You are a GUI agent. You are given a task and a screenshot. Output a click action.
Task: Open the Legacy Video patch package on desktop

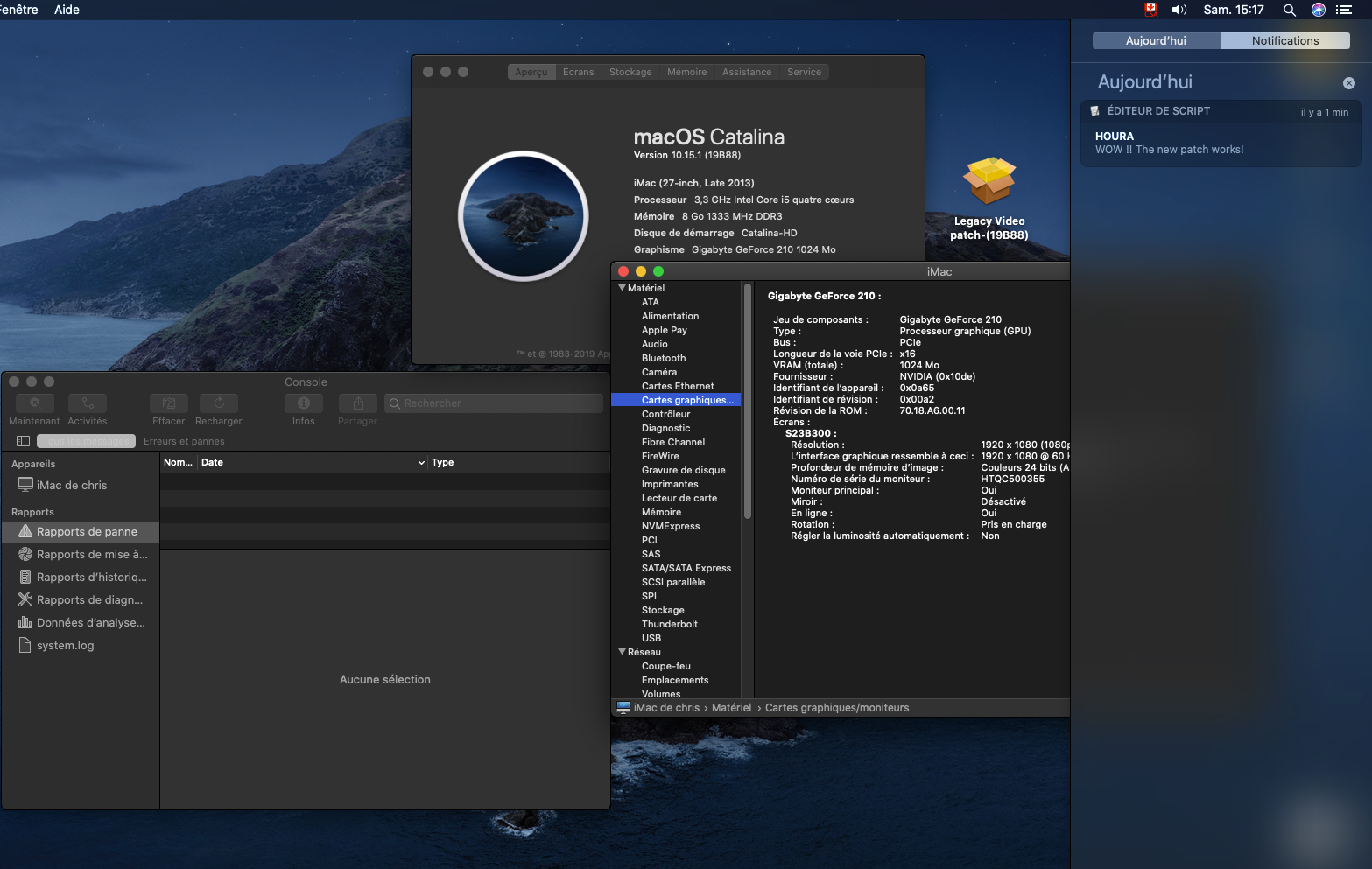989,181
